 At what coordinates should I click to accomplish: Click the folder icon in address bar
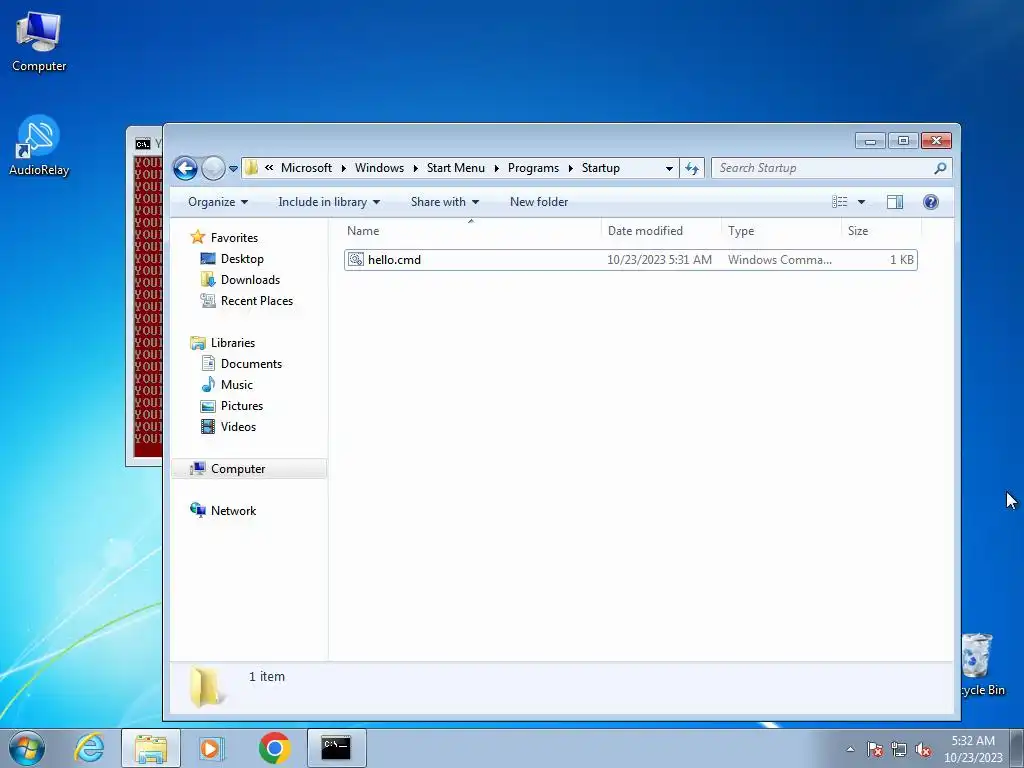(x=251, y=168)
